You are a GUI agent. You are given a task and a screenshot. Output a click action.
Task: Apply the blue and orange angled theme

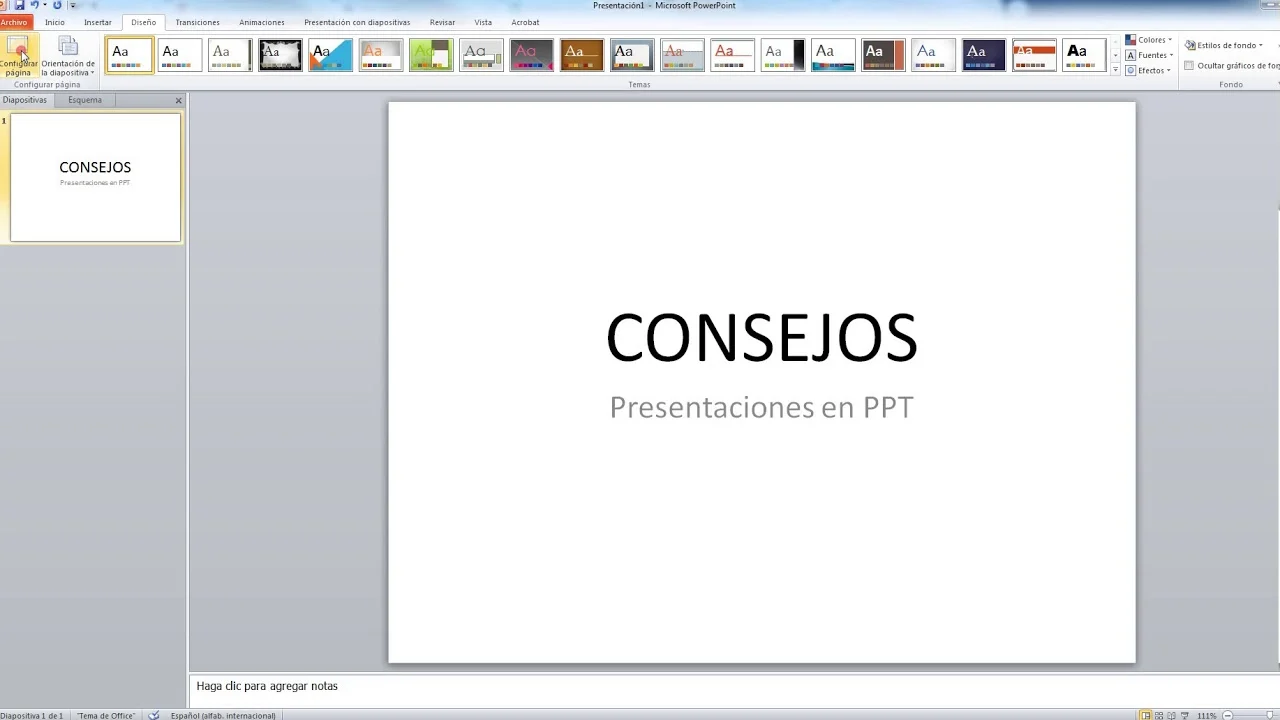(x=330, y=55)
